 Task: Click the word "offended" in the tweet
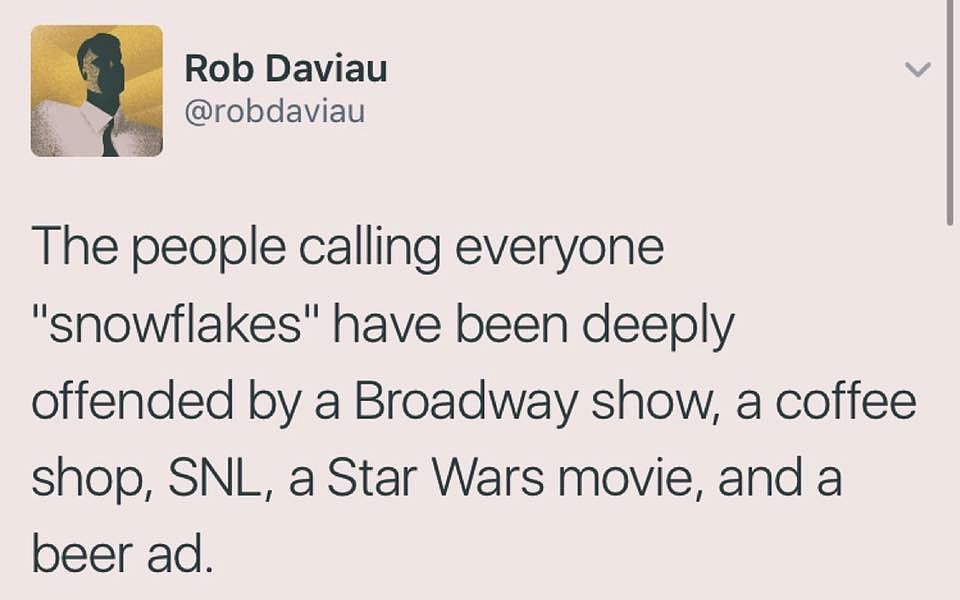[132, 401]
